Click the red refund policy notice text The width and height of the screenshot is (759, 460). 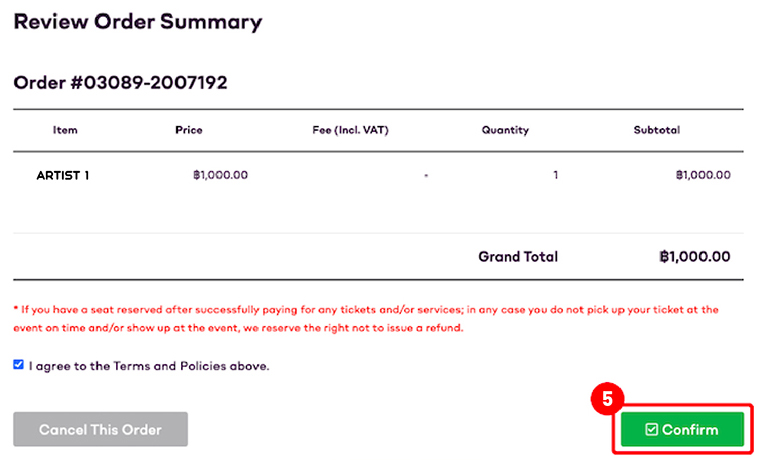pos(366,319)
